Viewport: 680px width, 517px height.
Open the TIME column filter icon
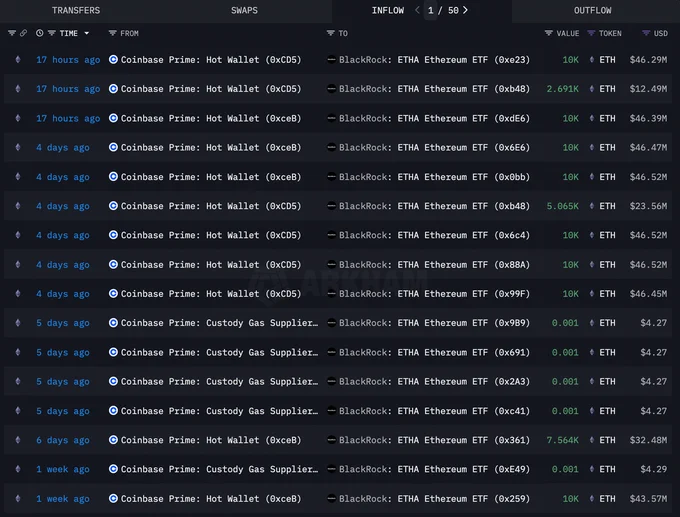tap(51, 33)
